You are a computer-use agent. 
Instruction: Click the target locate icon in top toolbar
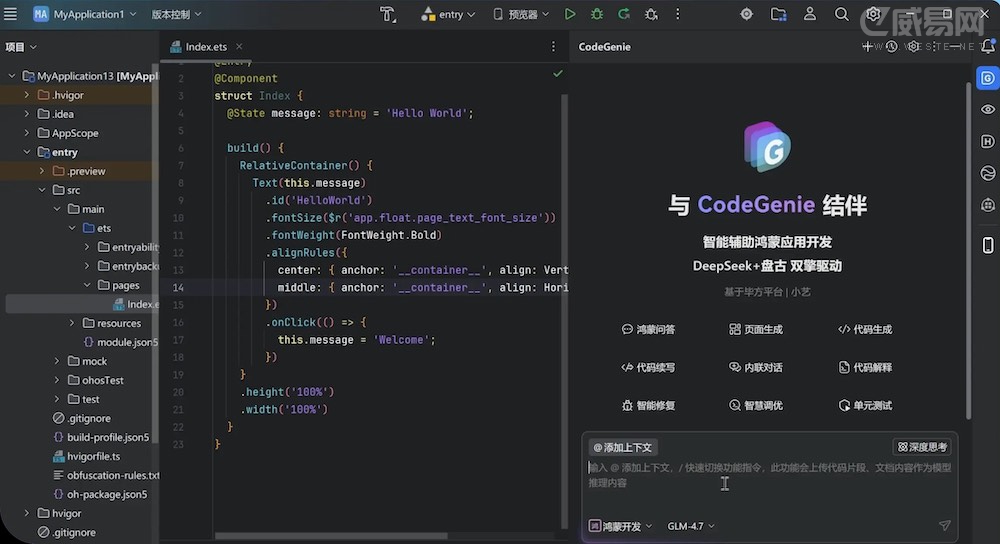coord(746,14)
